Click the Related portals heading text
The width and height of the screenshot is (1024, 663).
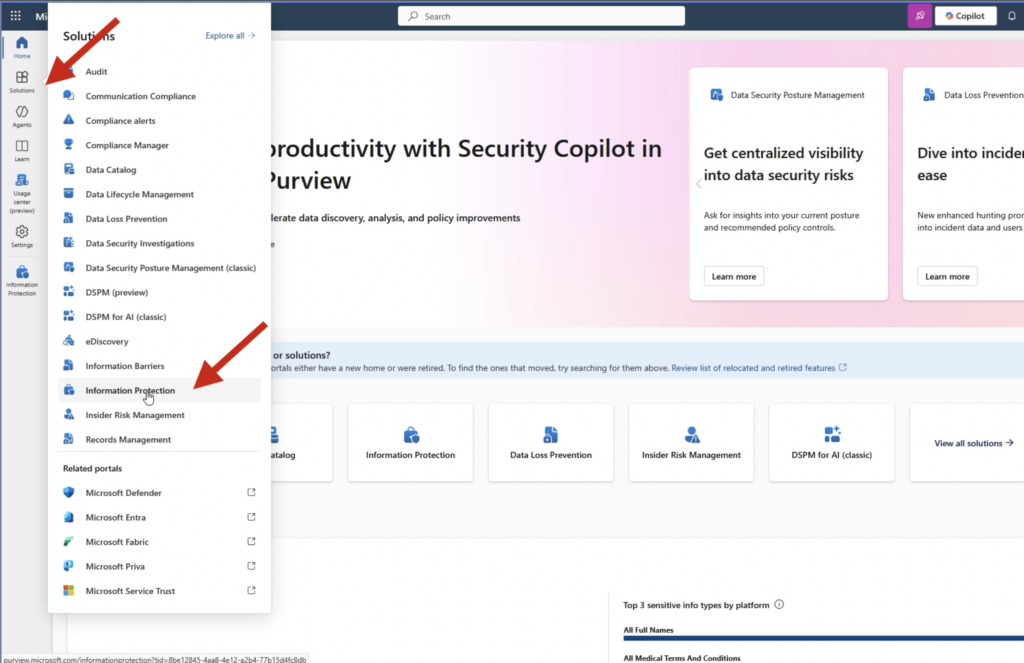click(92, 468)
